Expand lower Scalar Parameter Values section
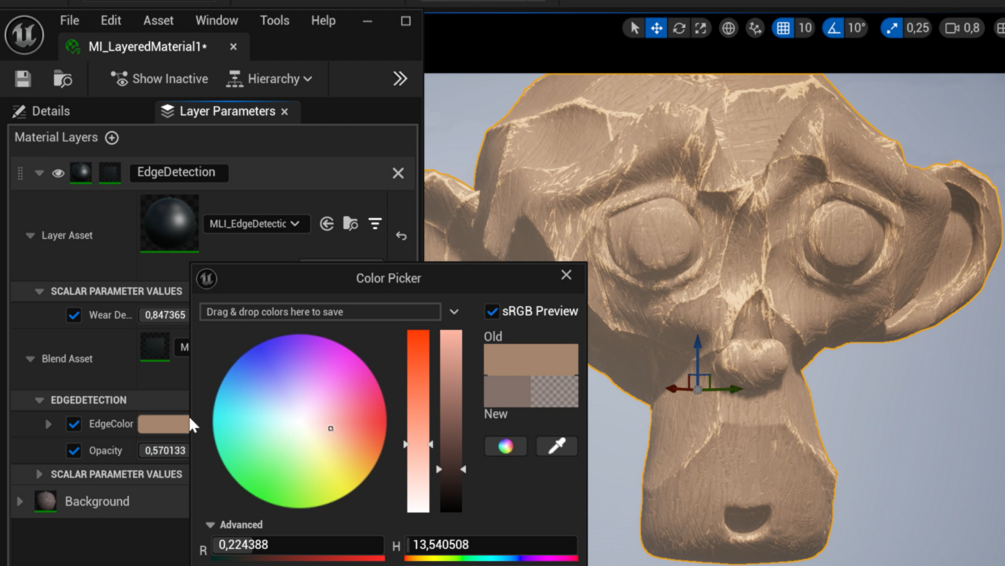Screen dimensions: 1005x566 pos(39,474)
